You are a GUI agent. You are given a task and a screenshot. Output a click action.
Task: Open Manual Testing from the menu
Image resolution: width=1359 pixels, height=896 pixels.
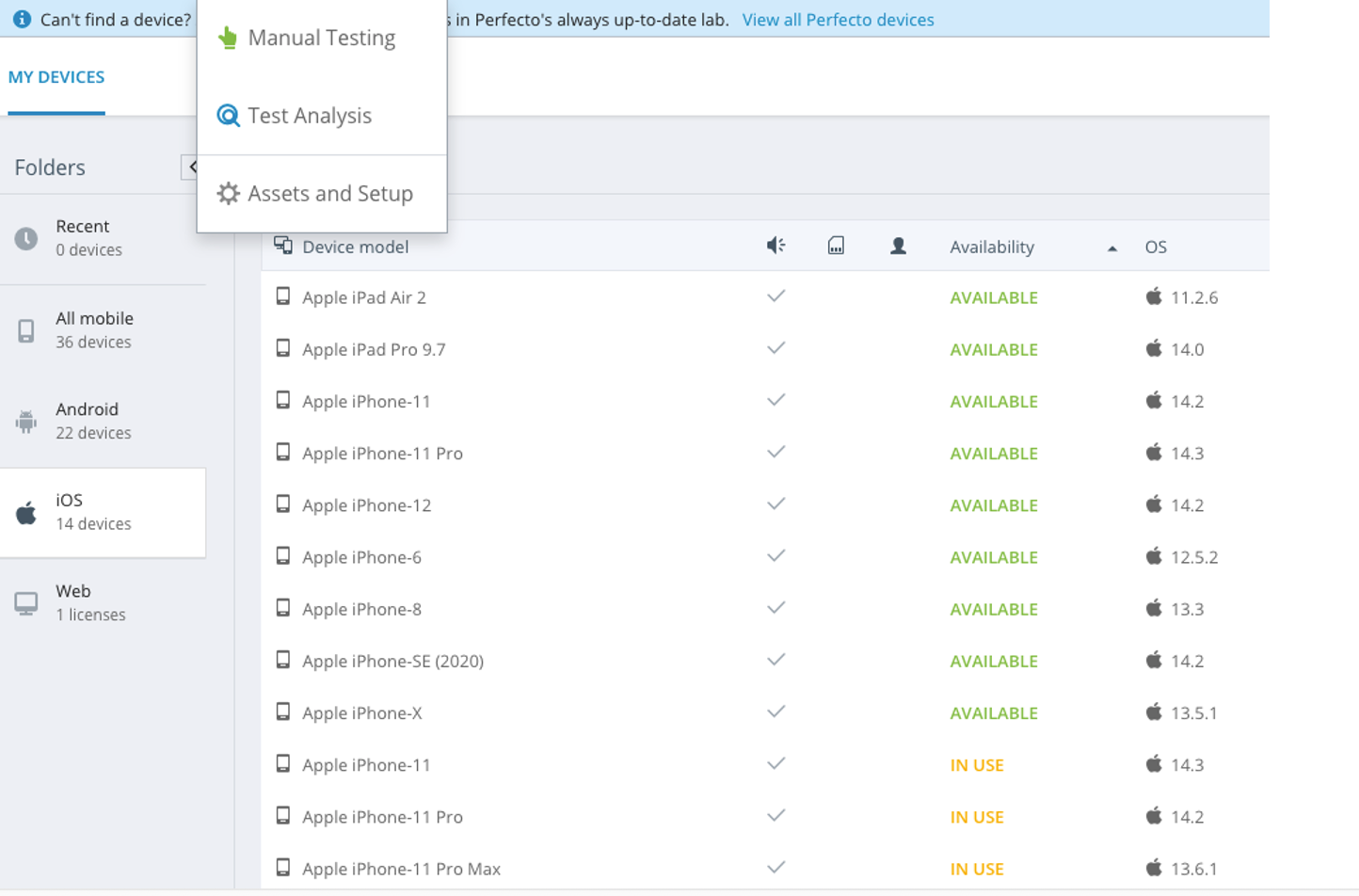click(321, 38)
